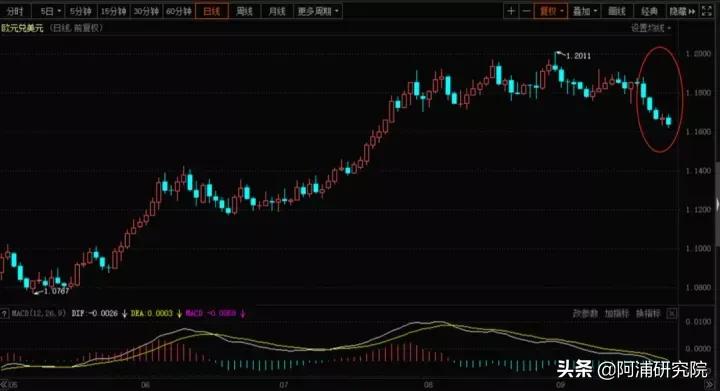Screen dimensions: 720x391
Task: Open the 叠加 overlay dropdown
Action: point(585,11)
